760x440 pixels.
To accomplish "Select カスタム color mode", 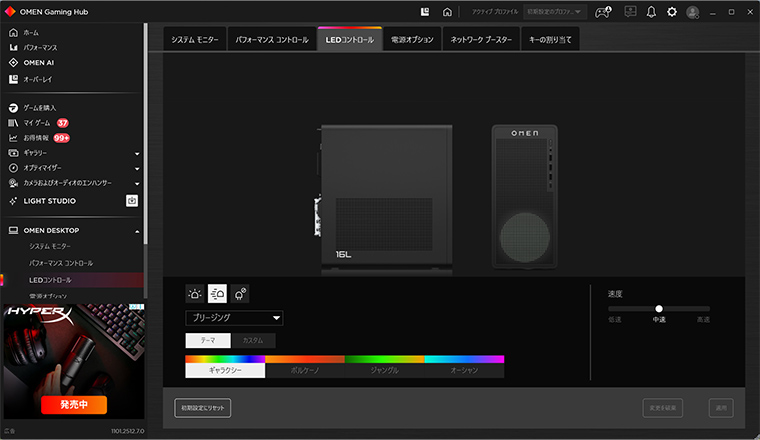I will coord(253,340).
